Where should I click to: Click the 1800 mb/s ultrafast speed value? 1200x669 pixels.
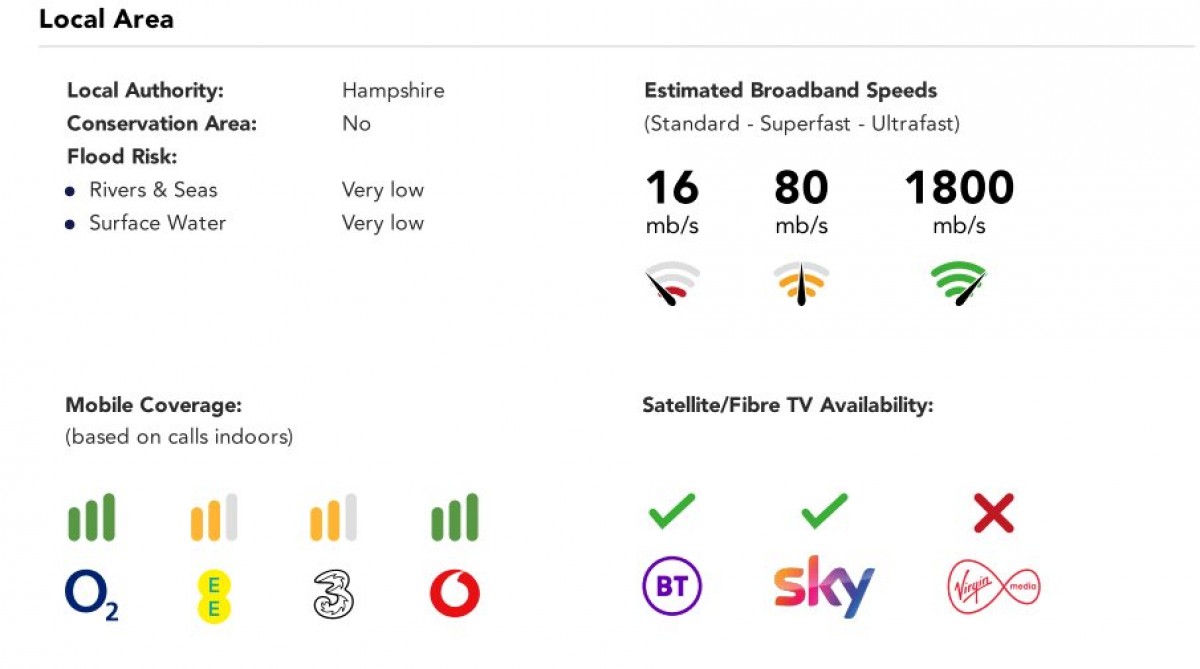[x=958, y=188]
